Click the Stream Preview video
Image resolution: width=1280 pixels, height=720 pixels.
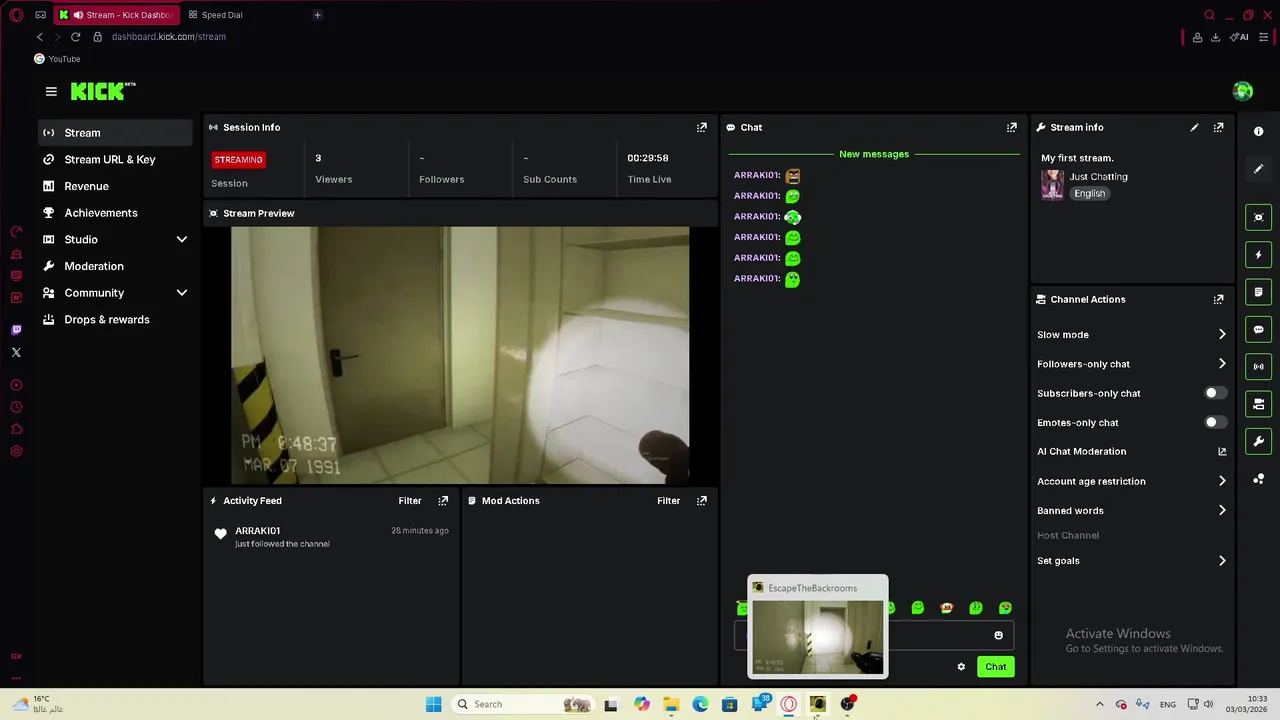pyautogui.click(x=460, y=355)
